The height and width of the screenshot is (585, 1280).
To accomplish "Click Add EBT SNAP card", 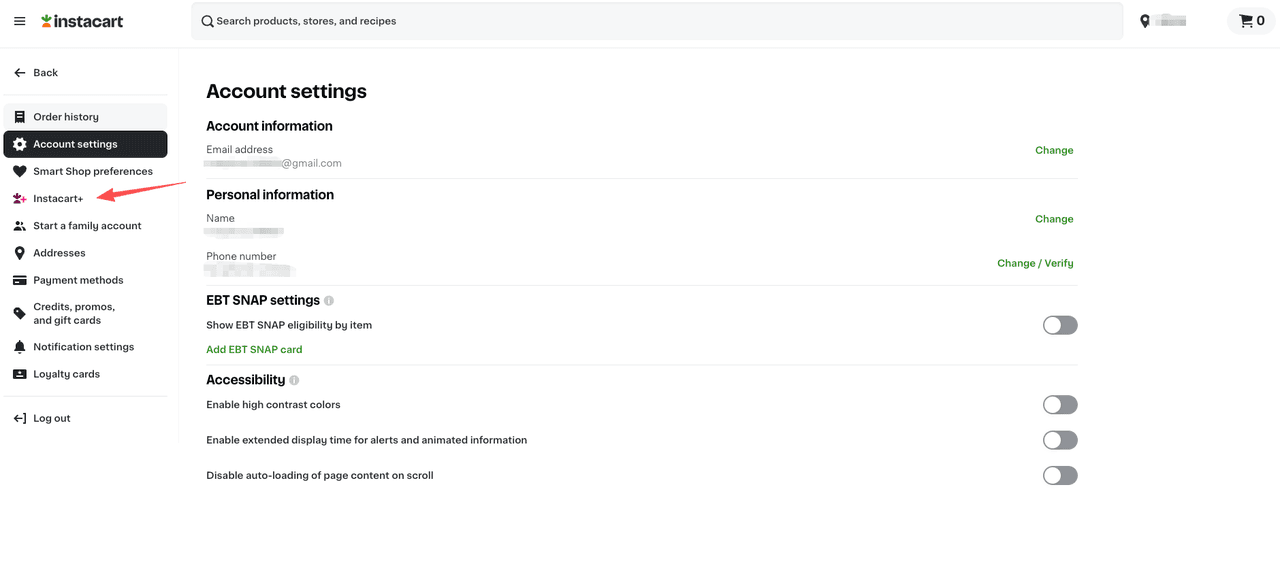I will tap(253, 348).
